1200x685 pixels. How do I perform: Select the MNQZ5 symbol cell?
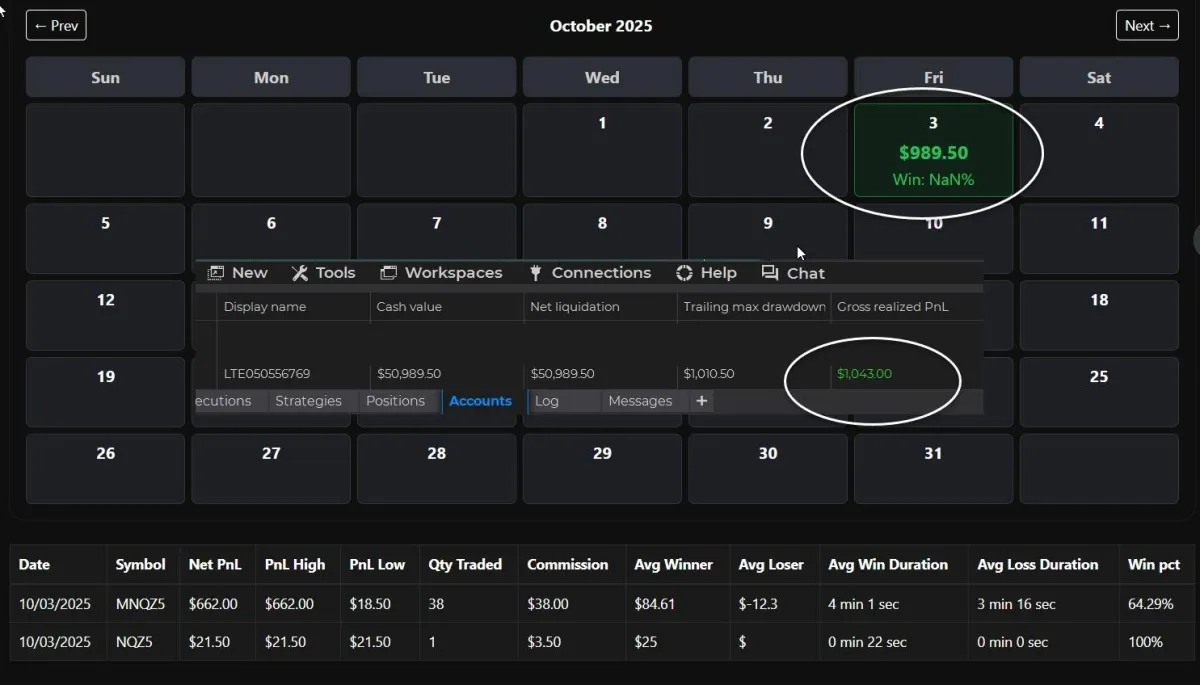click(141, 604)
